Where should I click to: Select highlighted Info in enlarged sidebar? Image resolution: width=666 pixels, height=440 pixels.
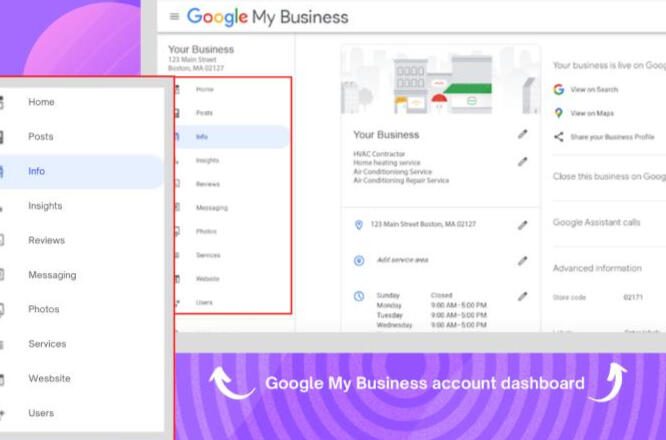coord(81,171)
